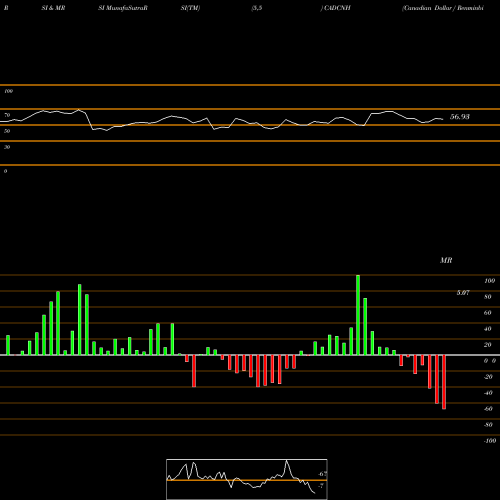Click the MR axis label -40
500x500 pixels.
coord(488,393)
